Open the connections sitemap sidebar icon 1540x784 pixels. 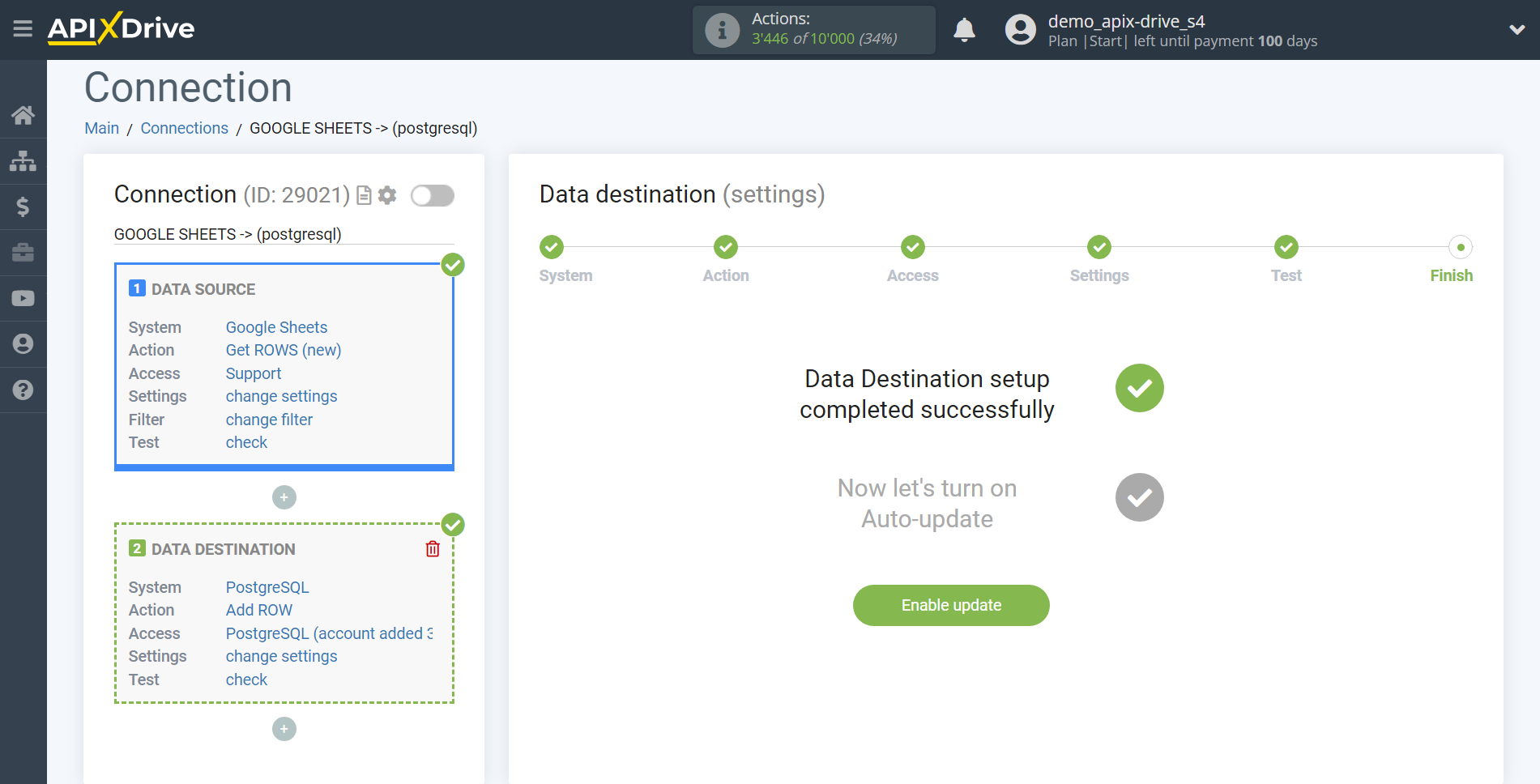(23, 160)
